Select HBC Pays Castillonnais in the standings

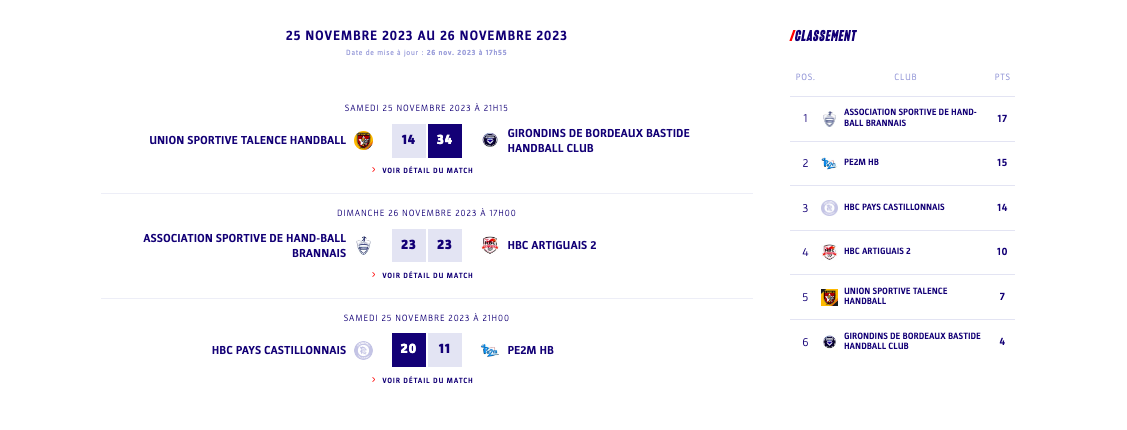pos(894,208)
